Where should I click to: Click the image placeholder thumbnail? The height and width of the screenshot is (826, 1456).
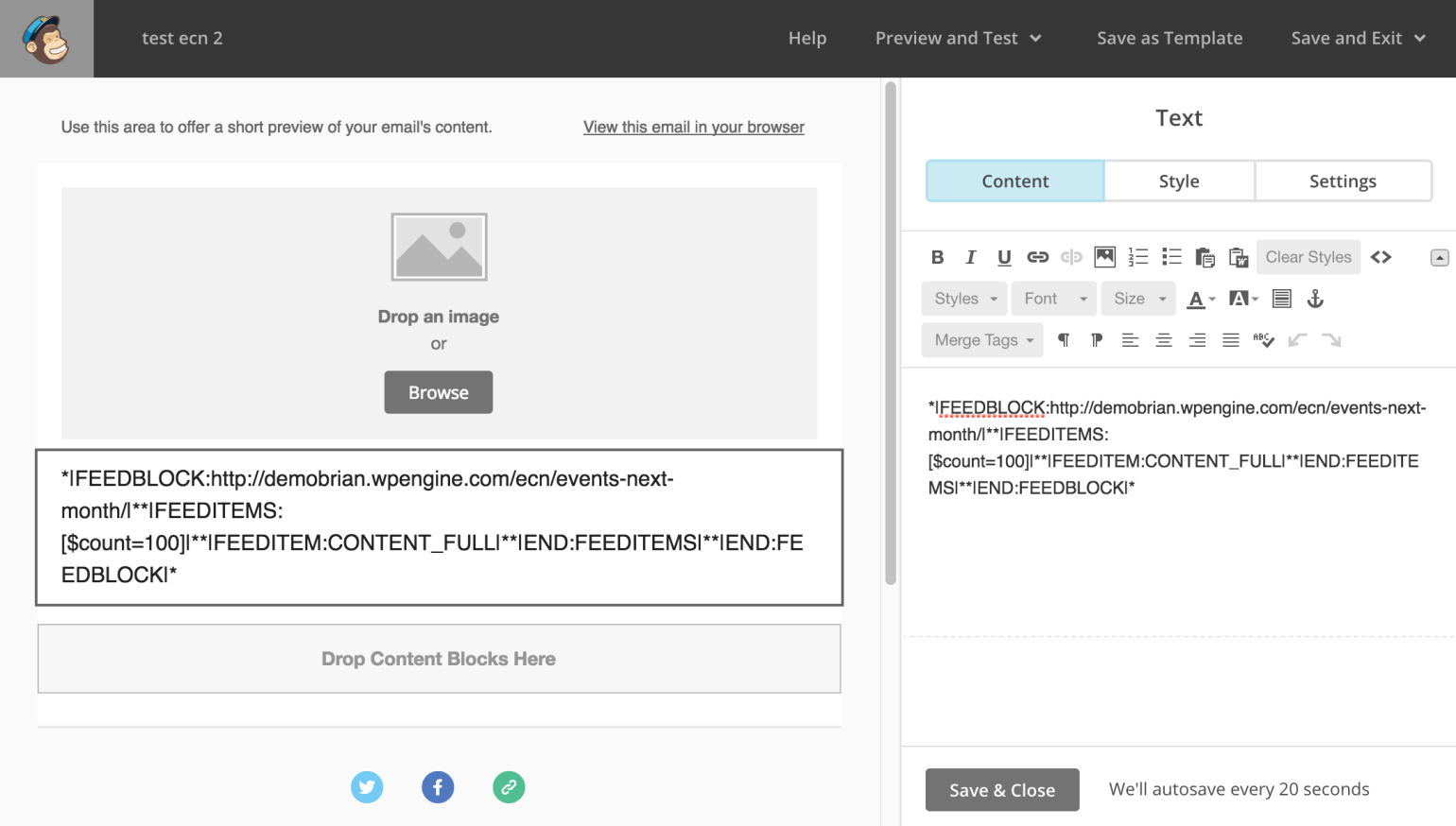click(x=439, y=247)
